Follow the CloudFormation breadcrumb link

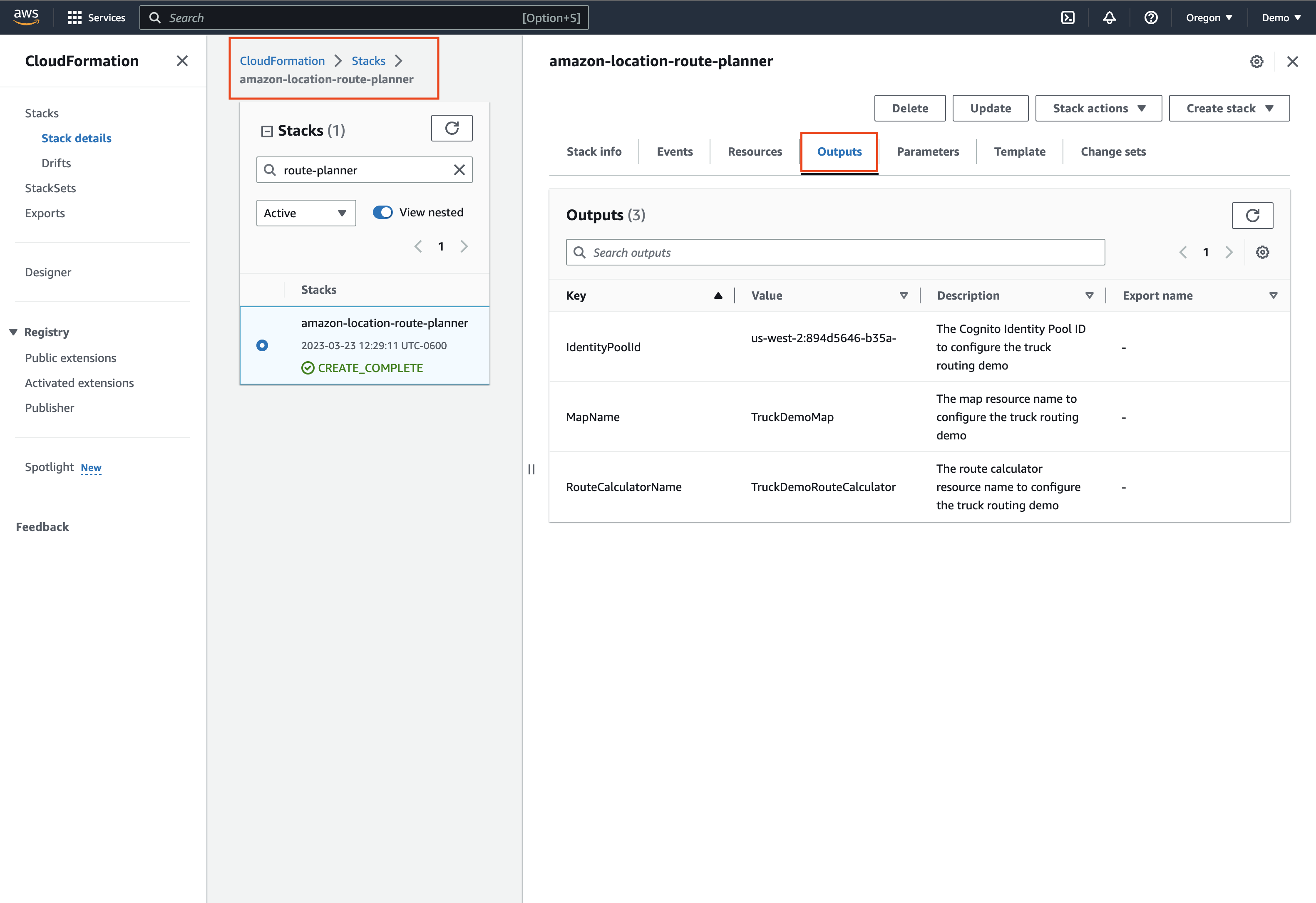click(282, 61)
